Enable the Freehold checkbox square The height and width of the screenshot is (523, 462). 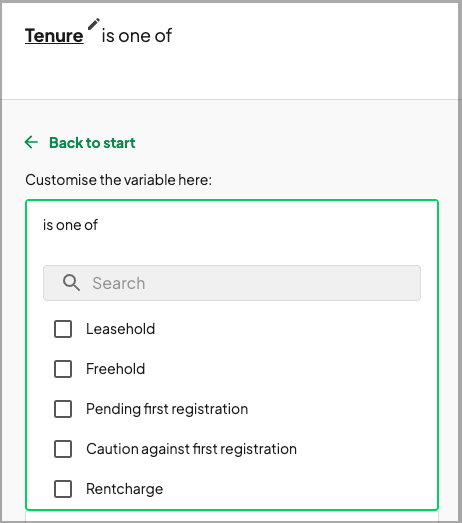coord(63,369)
